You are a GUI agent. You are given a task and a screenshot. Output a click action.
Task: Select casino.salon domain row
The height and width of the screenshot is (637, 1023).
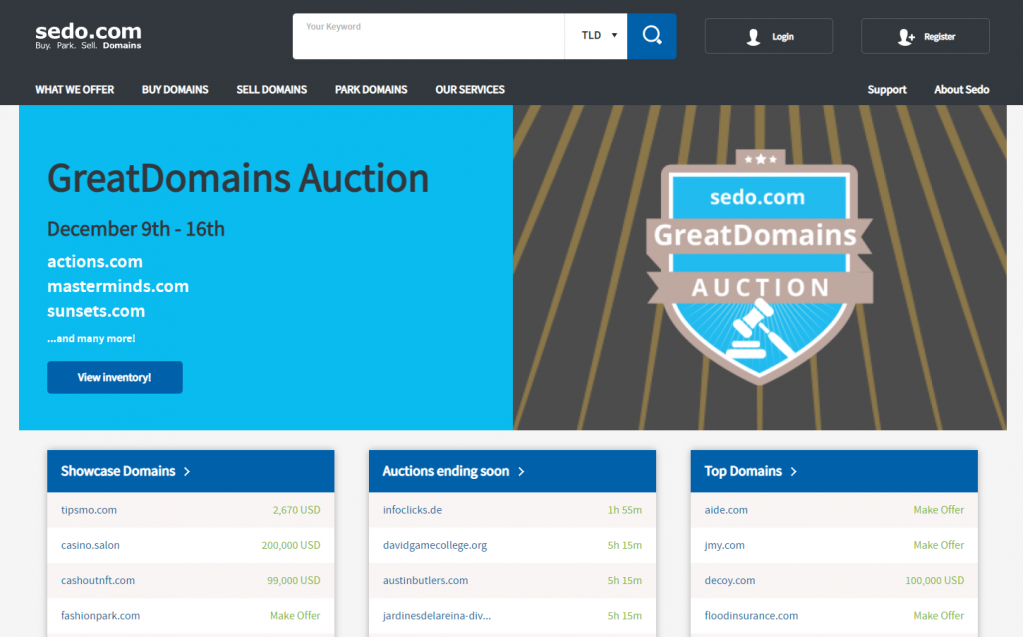[x=191, y=545]
